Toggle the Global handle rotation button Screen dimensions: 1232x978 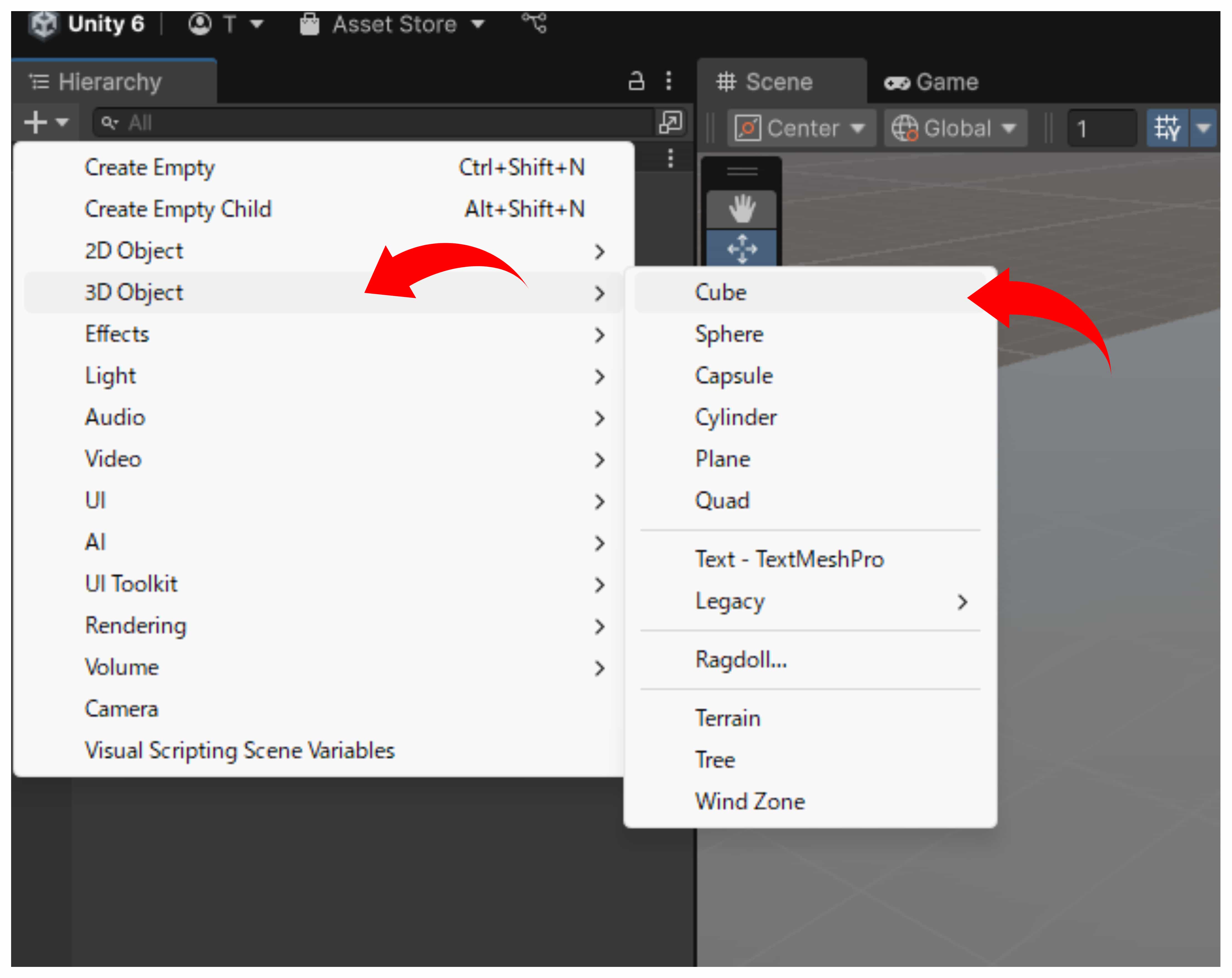point(955,128)
